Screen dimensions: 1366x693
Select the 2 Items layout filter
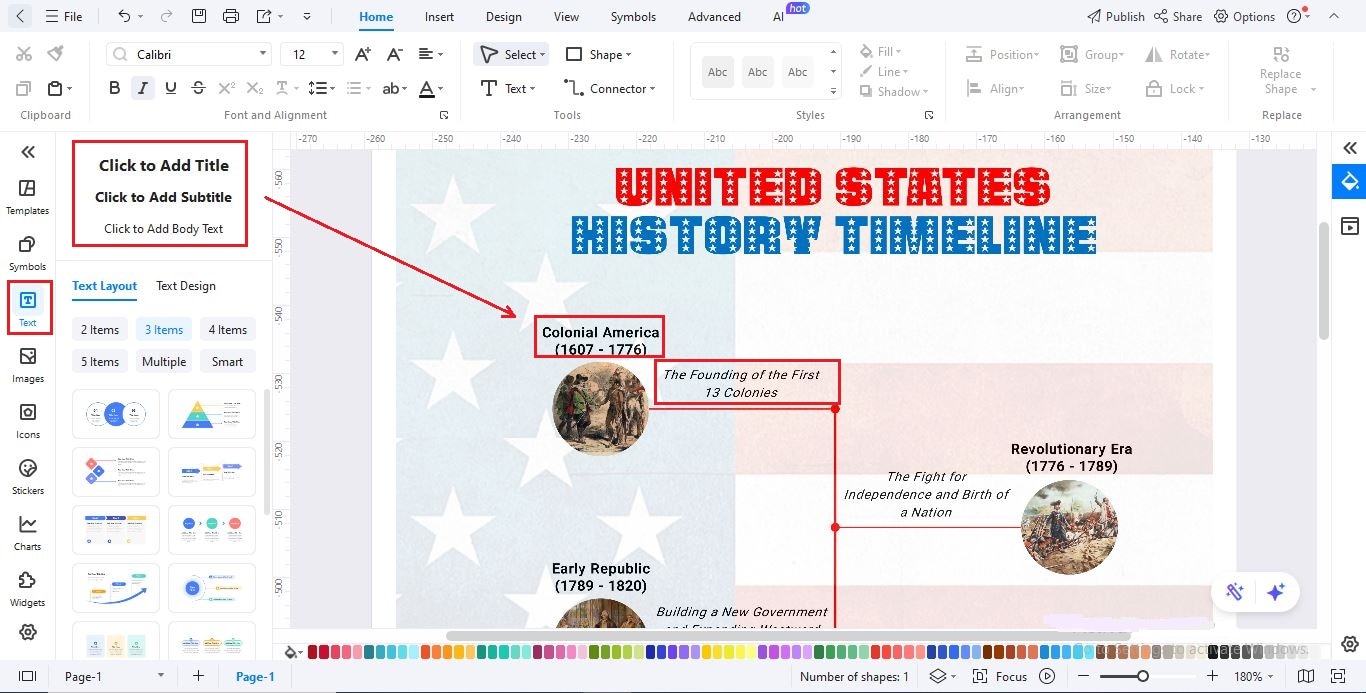pos(100,330)
